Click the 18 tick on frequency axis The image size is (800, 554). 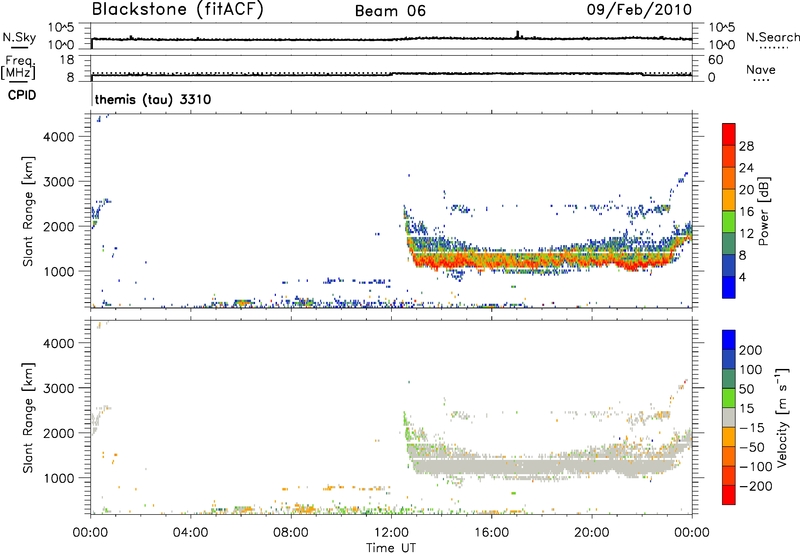pyautogui.click(x=67, y=60)
